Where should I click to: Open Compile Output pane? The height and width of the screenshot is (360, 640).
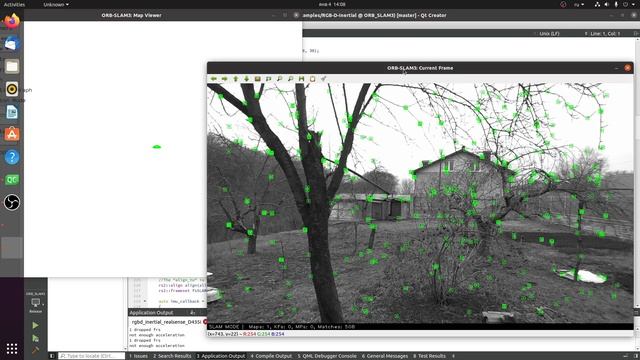pos(271,356)
